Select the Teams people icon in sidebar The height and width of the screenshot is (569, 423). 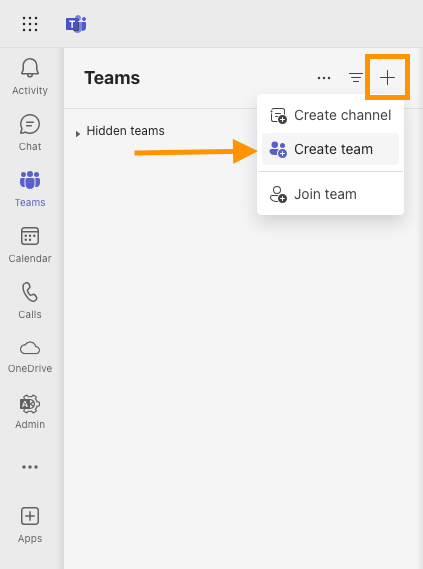coord(30,180)
